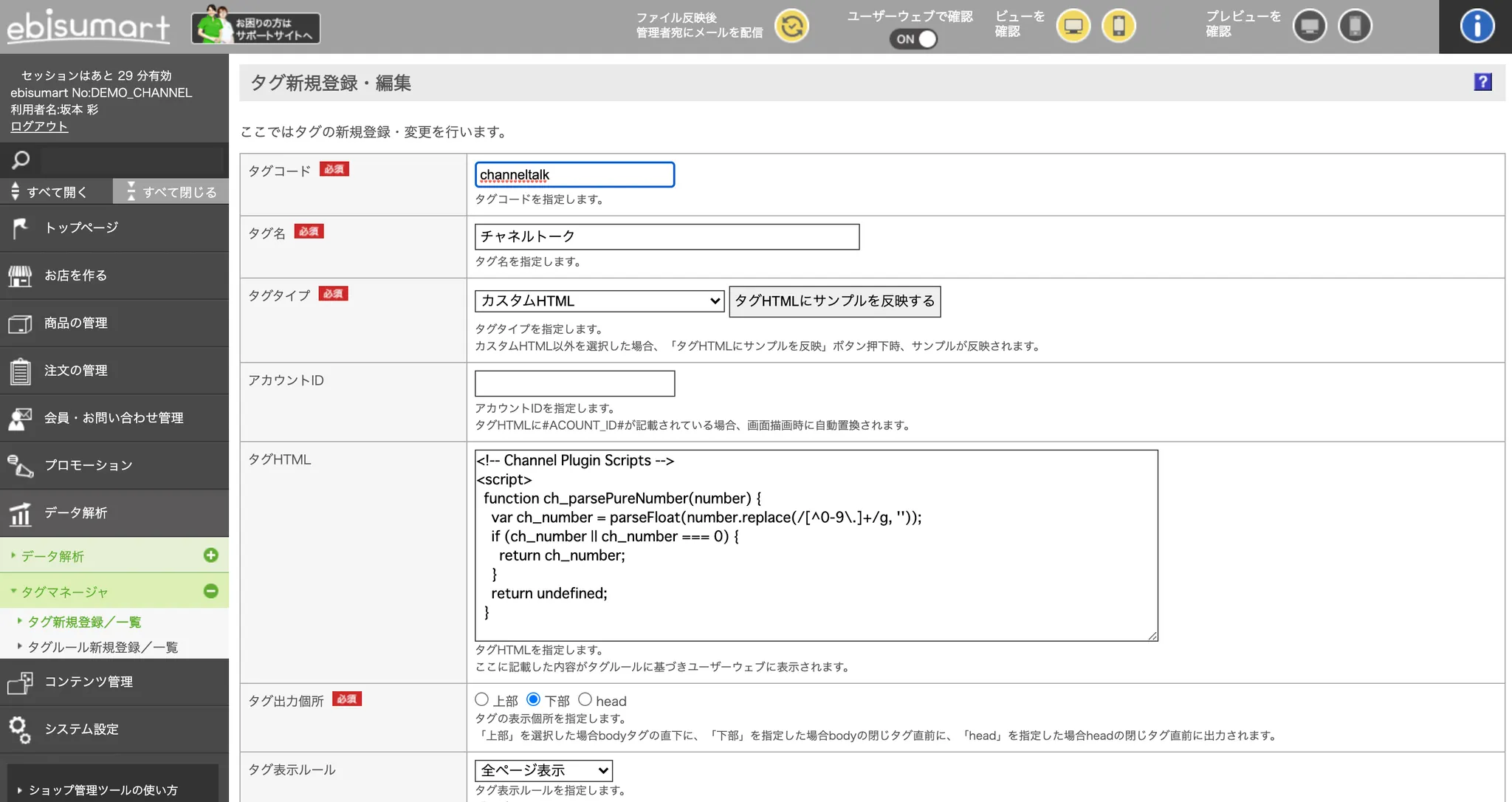The height and width of the screenshot is (802, 1512).
Task: Open プロモーション sidebar menu
Action: (x=88, y=465)
